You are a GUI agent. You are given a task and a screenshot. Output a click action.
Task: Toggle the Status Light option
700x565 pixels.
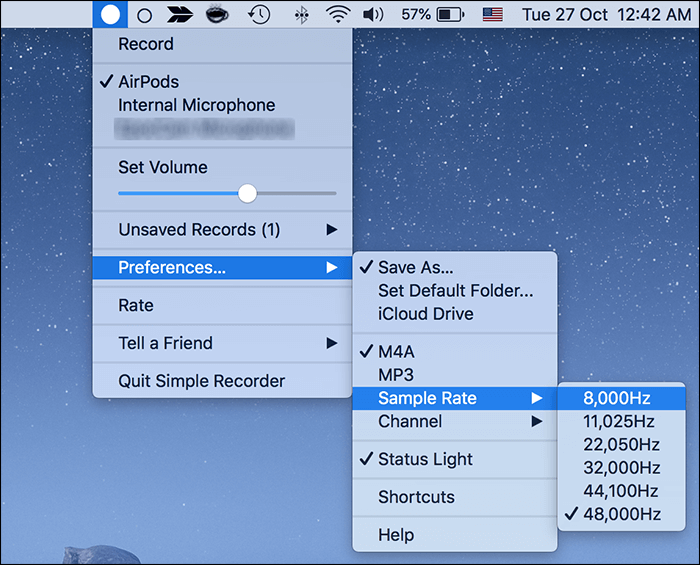tap(425, 459)
